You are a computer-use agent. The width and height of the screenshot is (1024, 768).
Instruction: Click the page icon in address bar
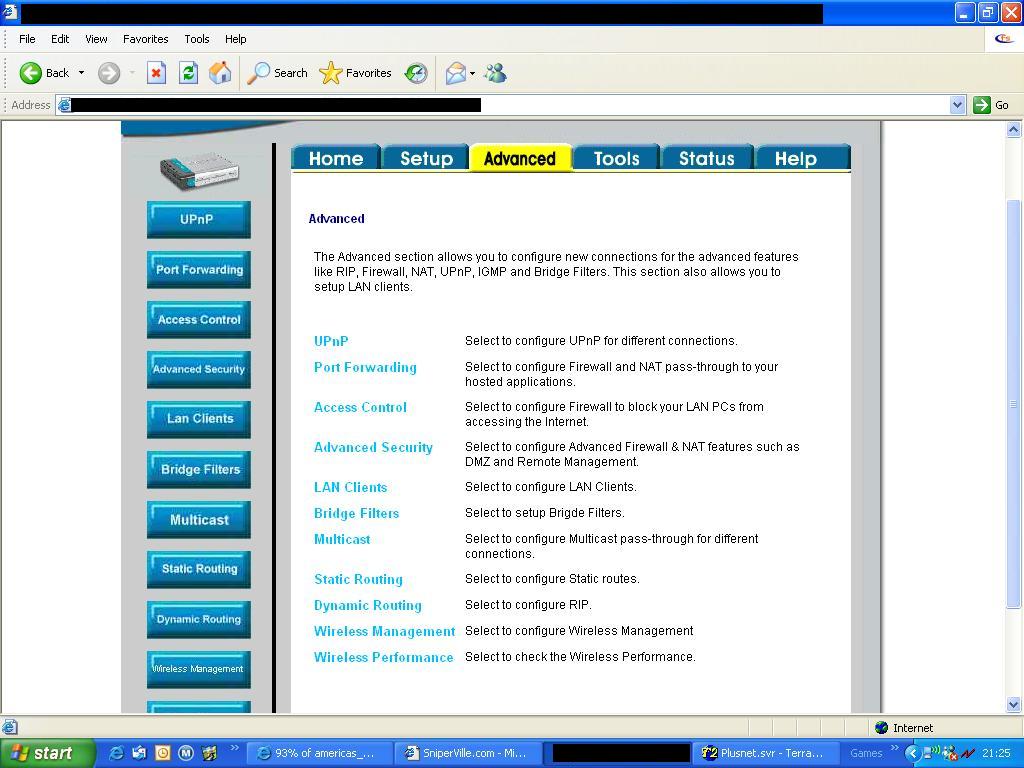[x=64, y=104]
